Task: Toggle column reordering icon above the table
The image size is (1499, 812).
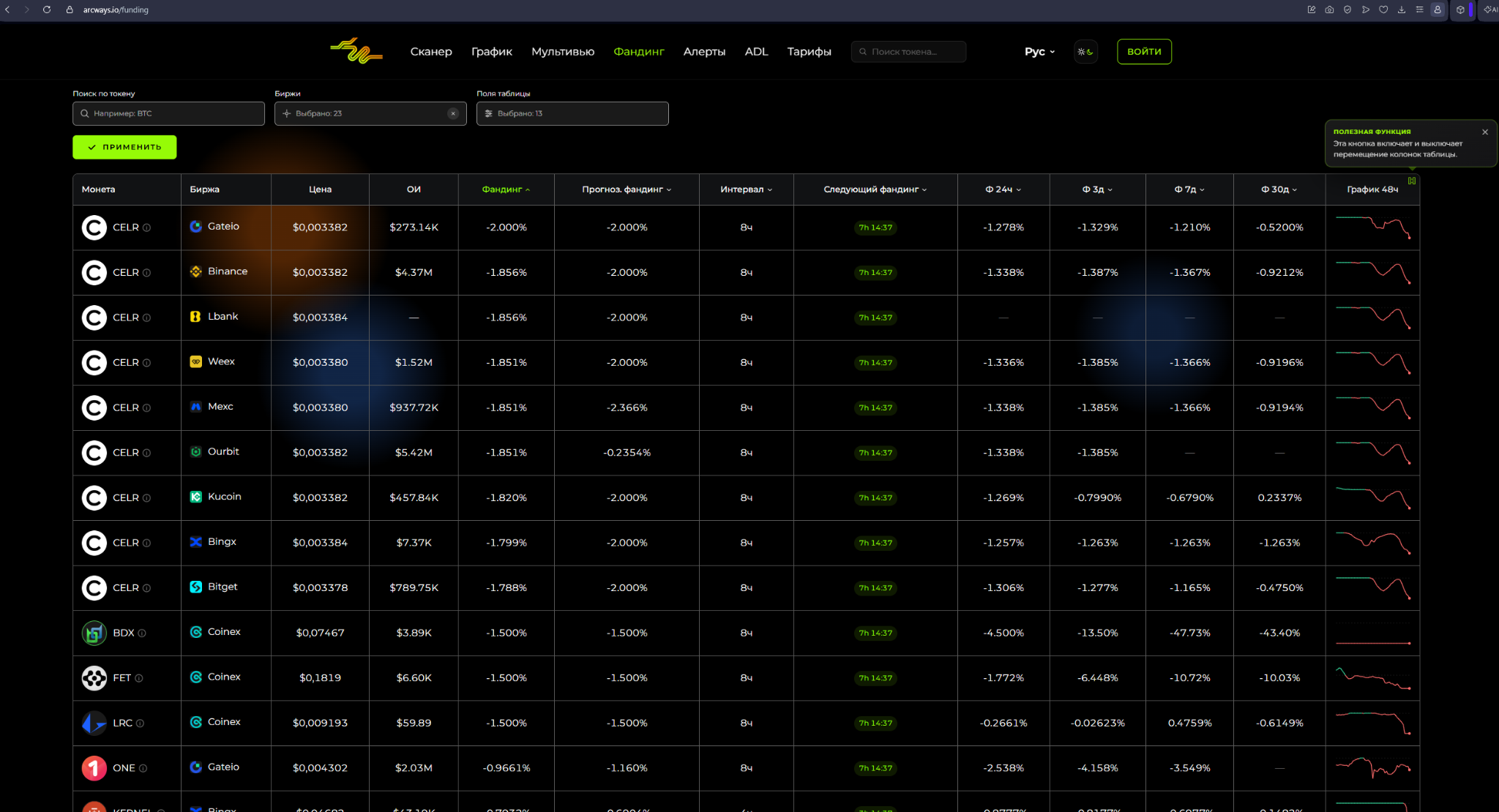Action: tap(1412, 181)
